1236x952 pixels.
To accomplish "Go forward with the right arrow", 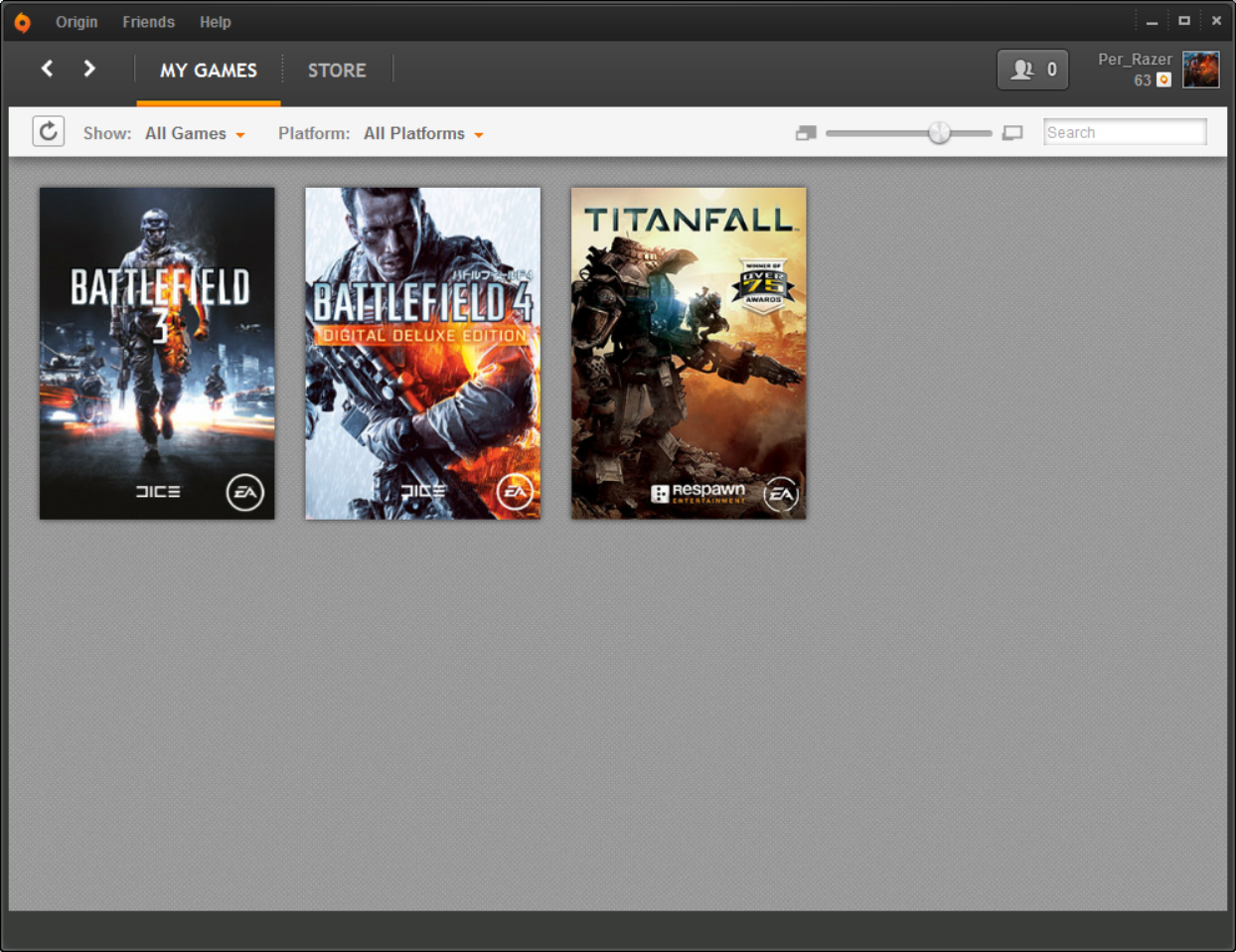I will click(x=89, y=69).
